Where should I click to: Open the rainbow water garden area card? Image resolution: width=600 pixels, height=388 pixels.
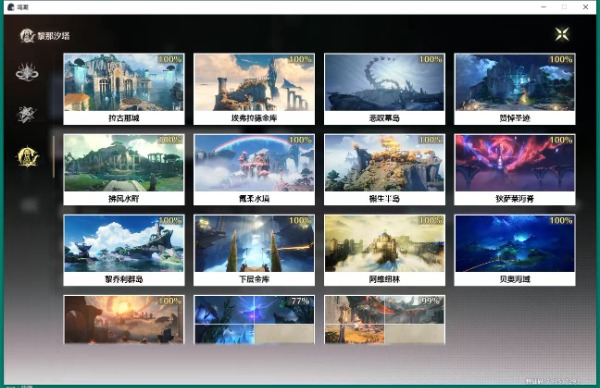(254, 170)
